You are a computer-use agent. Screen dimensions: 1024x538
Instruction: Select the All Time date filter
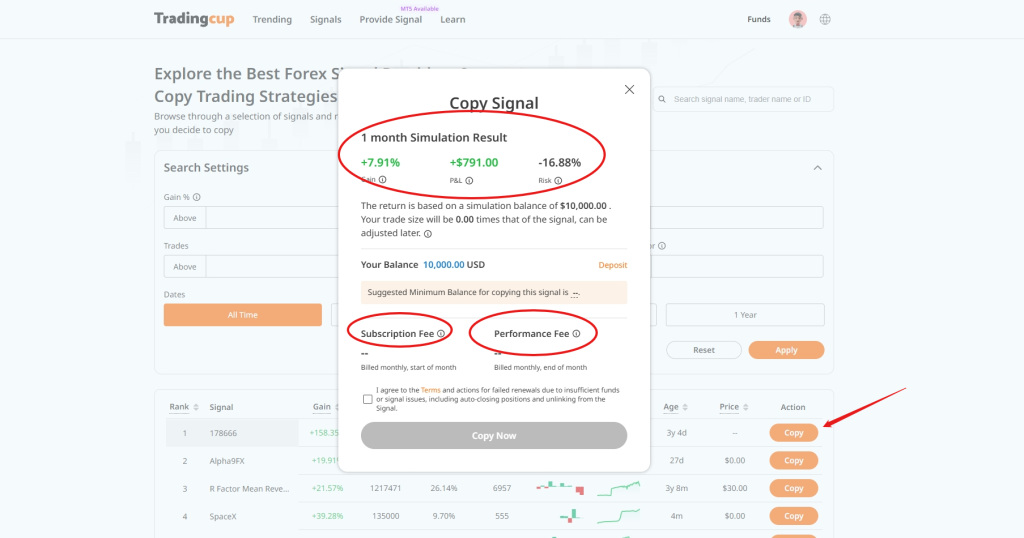pos(242,315)
